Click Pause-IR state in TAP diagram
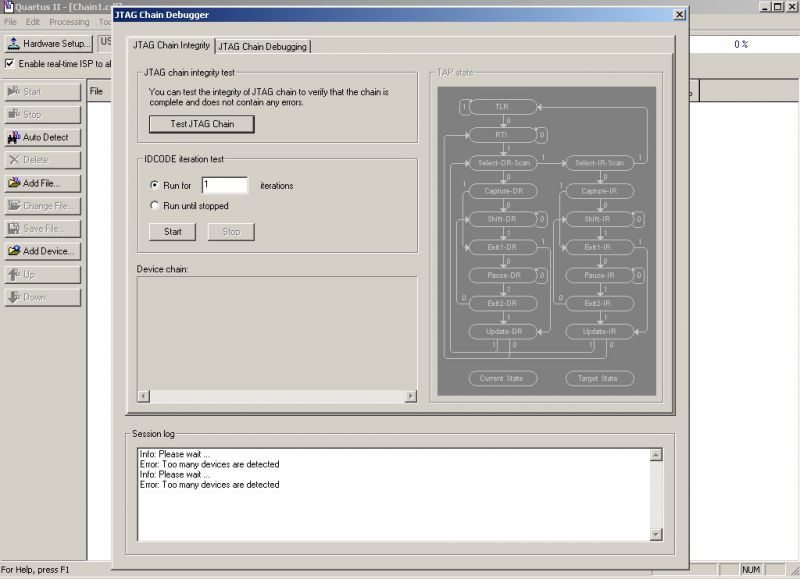 tap(599, 275)
